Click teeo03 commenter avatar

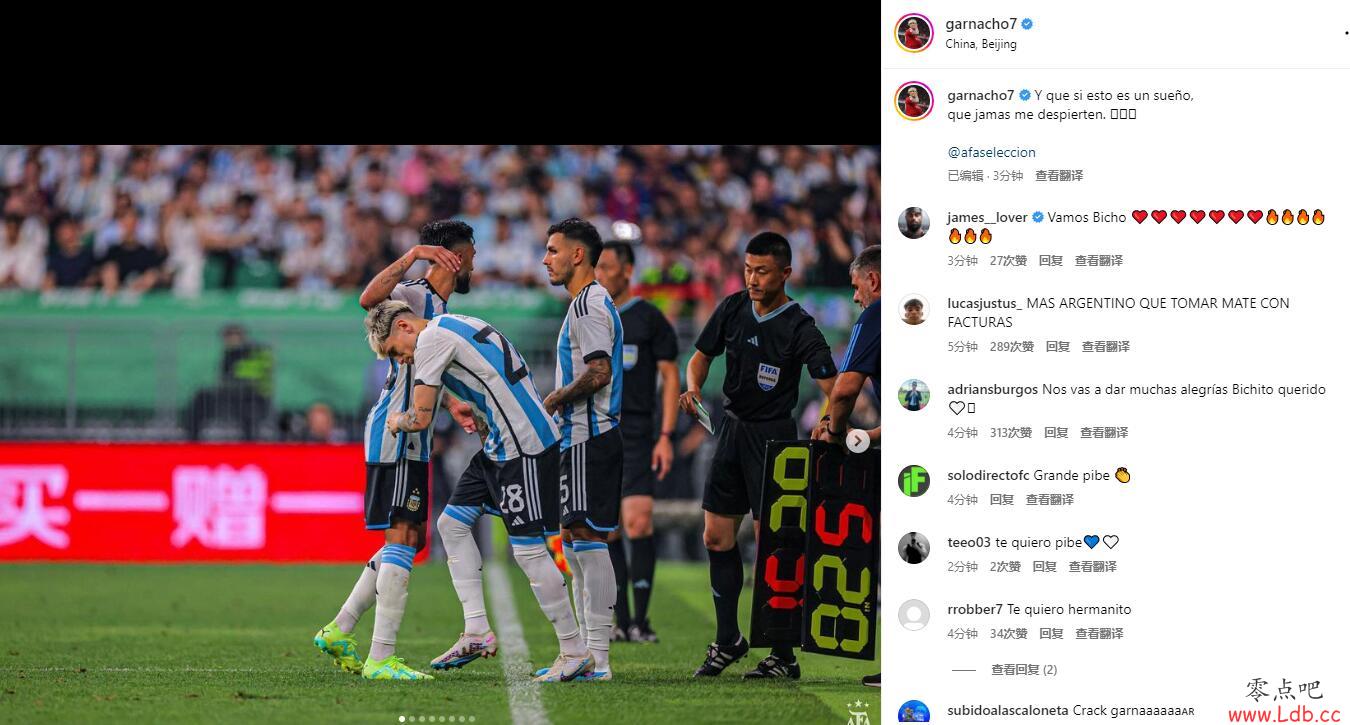913,548
